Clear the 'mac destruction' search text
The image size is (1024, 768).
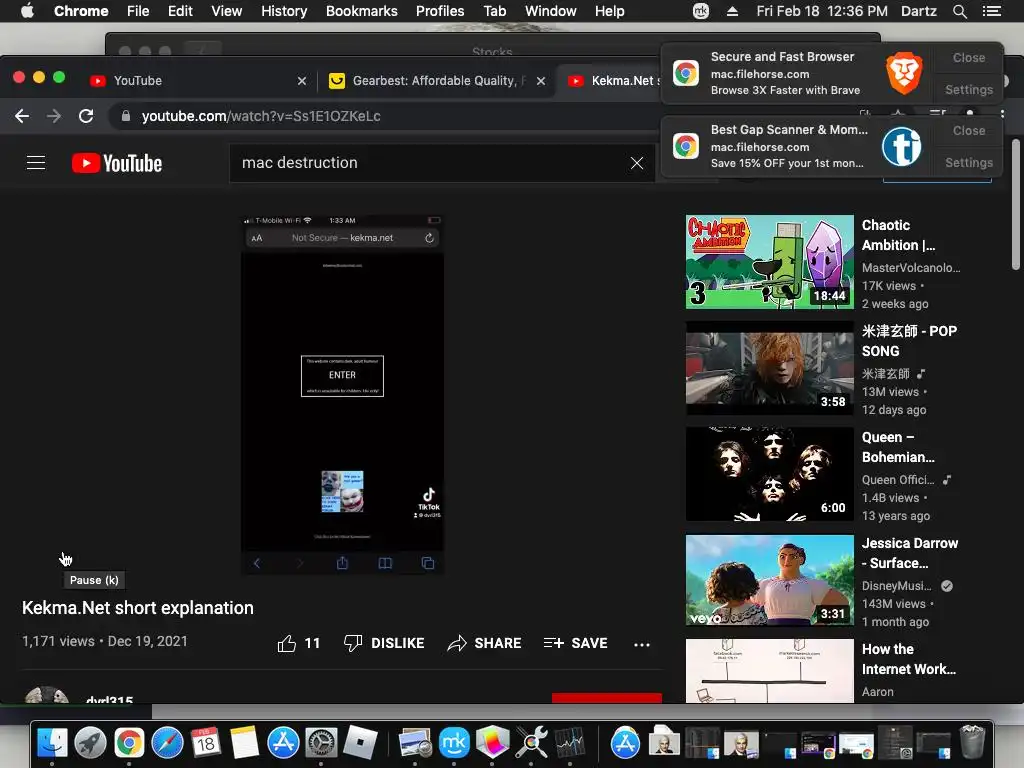point(637,163)
